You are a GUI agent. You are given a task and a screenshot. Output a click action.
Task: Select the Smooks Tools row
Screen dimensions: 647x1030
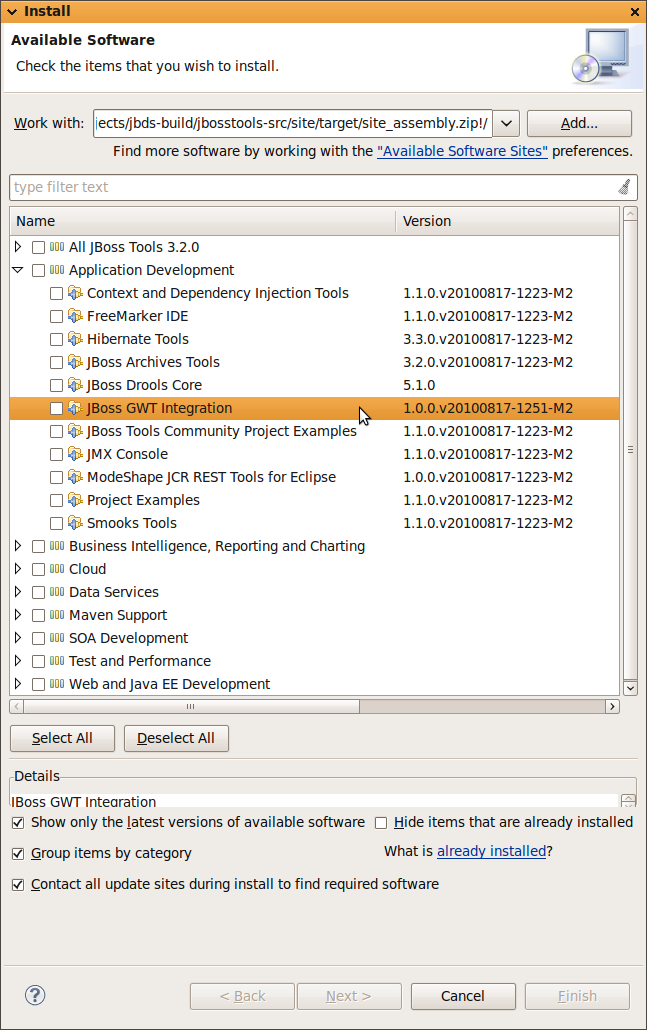pos(315,523)
